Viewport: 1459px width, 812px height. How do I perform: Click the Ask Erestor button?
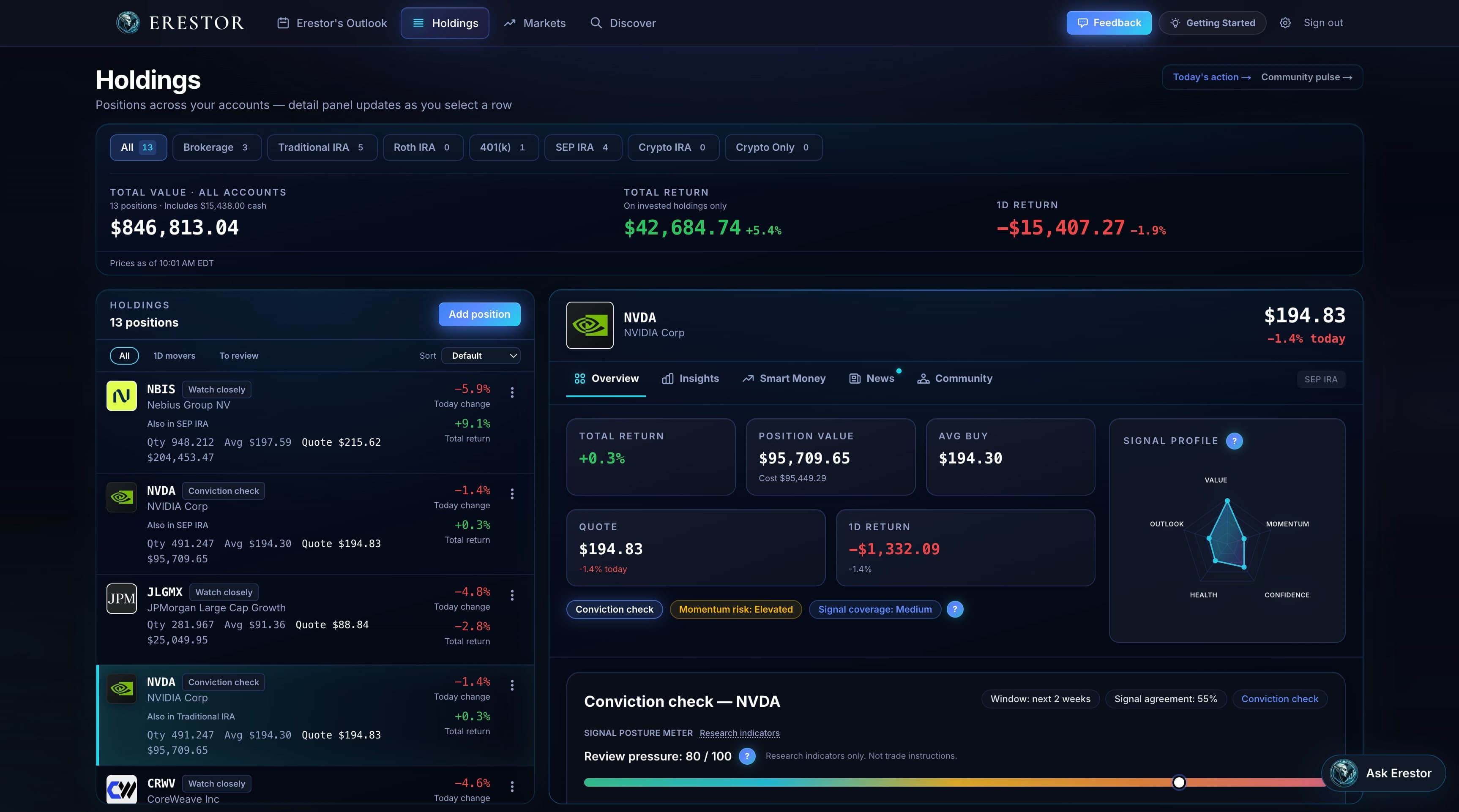pyautogui.click(x=1383, y=773)
